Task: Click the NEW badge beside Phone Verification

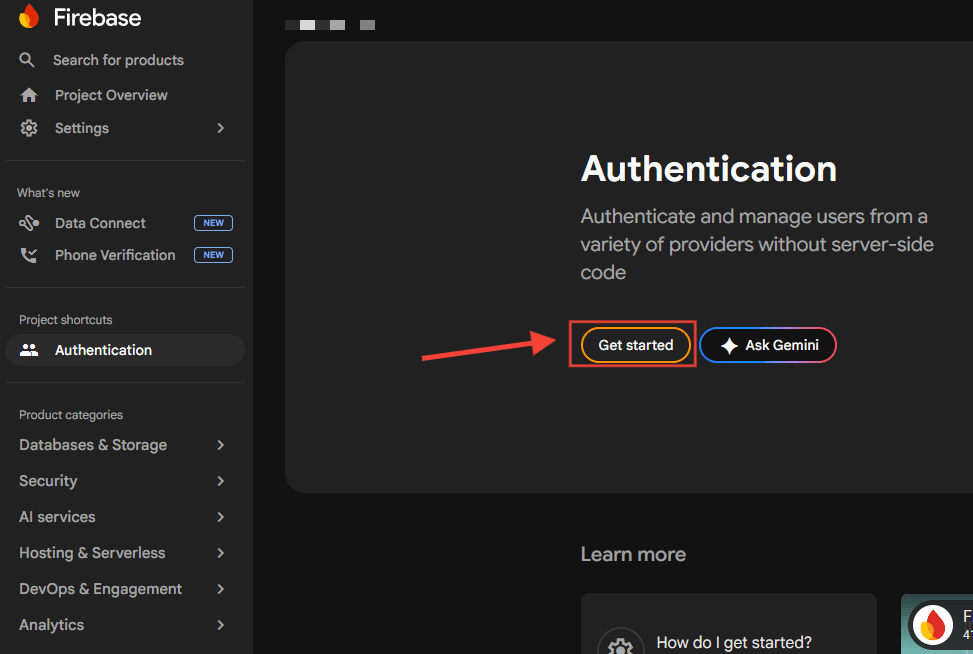Action: point(213,255)
